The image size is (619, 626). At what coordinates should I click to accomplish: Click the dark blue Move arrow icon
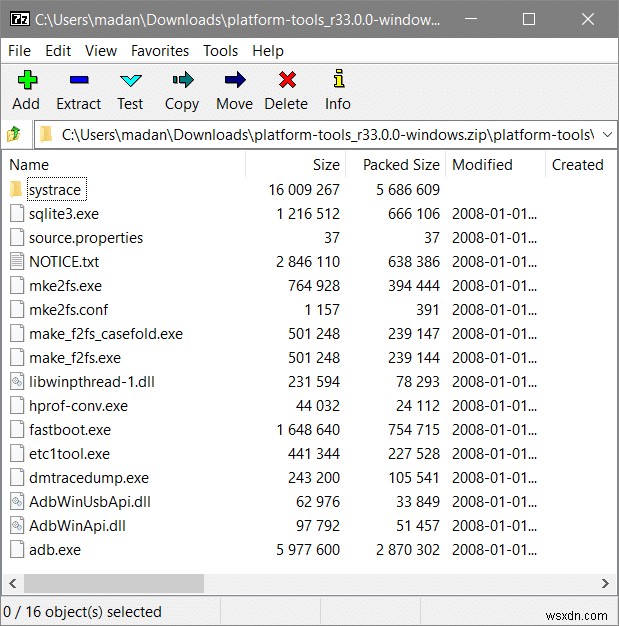click(235, 80)
